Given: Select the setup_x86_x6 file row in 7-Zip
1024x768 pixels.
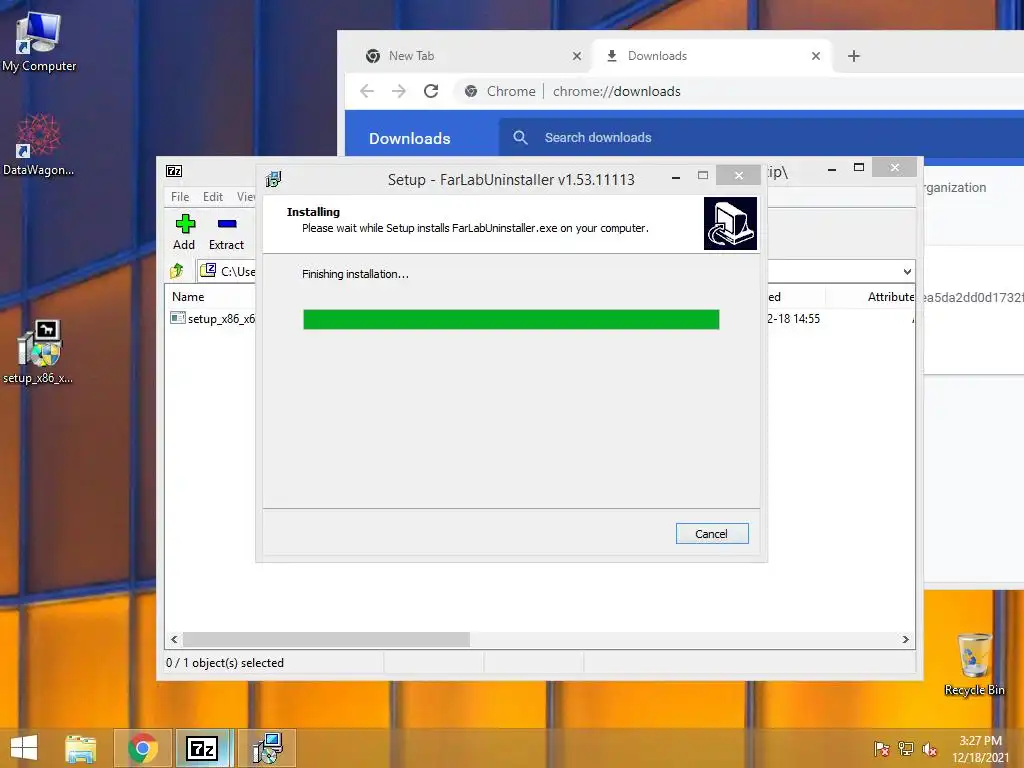Looking at the screenshot, I should coord(212,319).
